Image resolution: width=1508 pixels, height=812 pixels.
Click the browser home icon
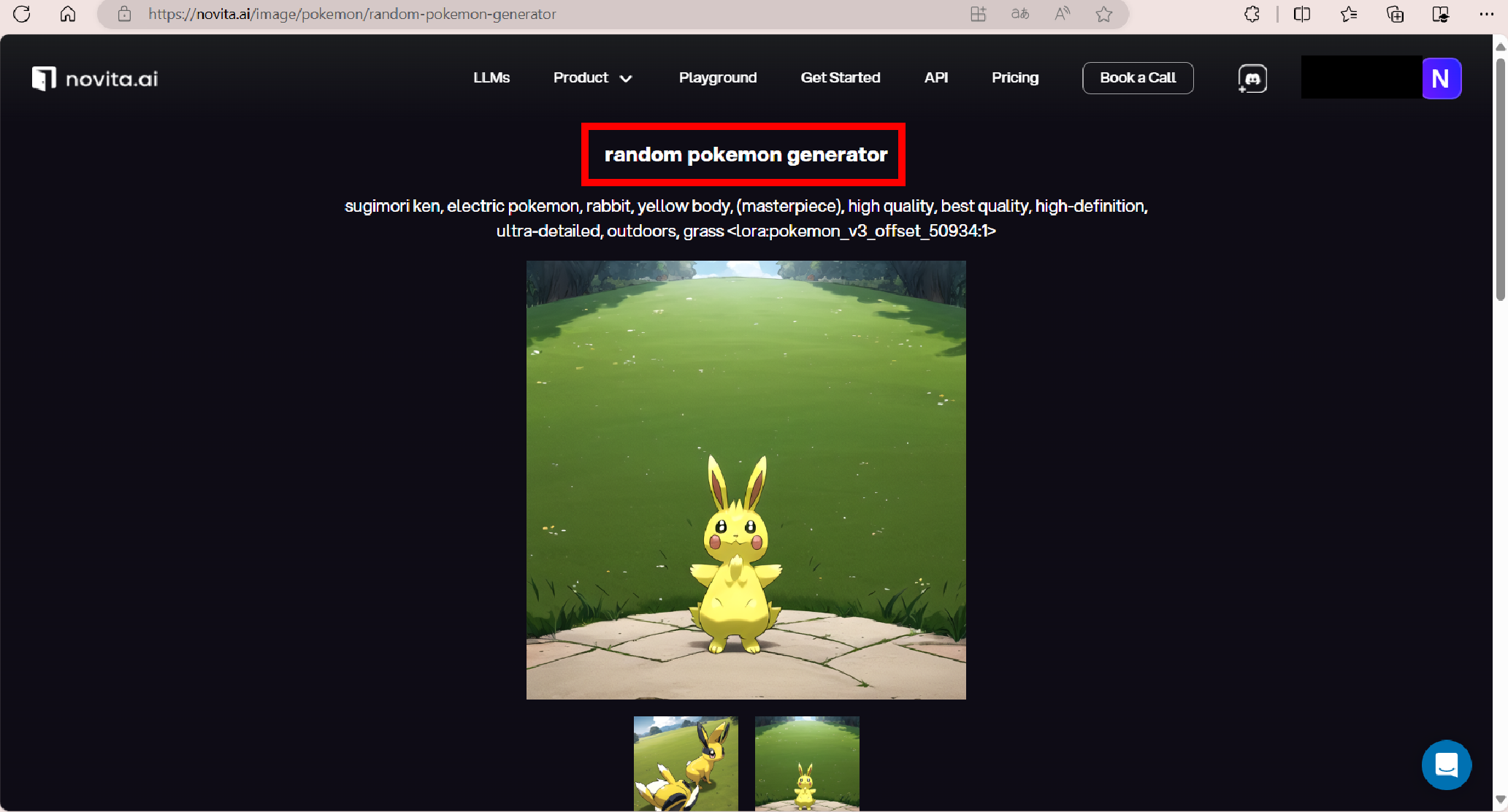click(68, 14)
